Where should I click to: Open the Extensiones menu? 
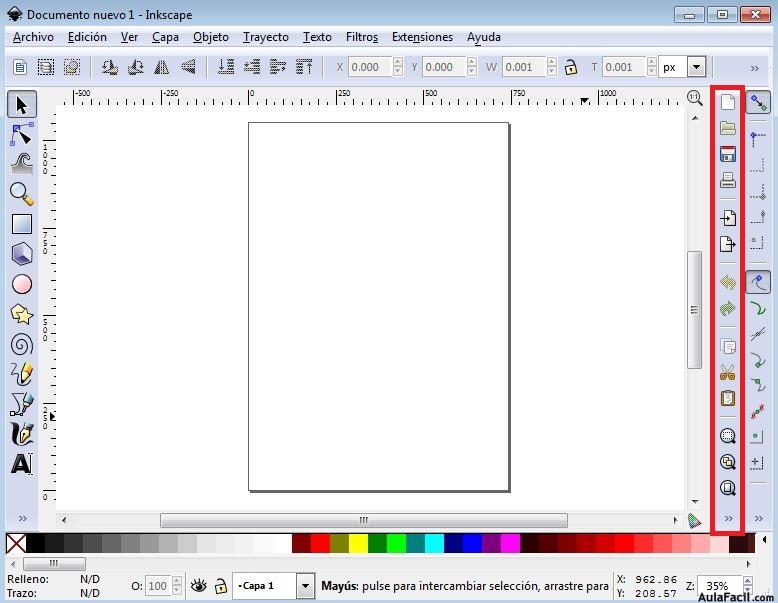tap(422, 37)
